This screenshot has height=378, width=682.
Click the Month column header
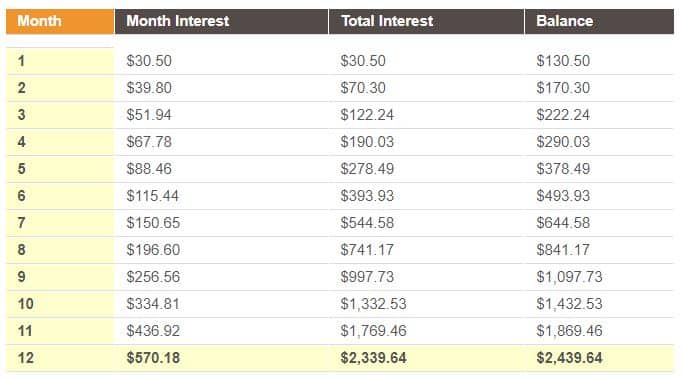point(60,21)
